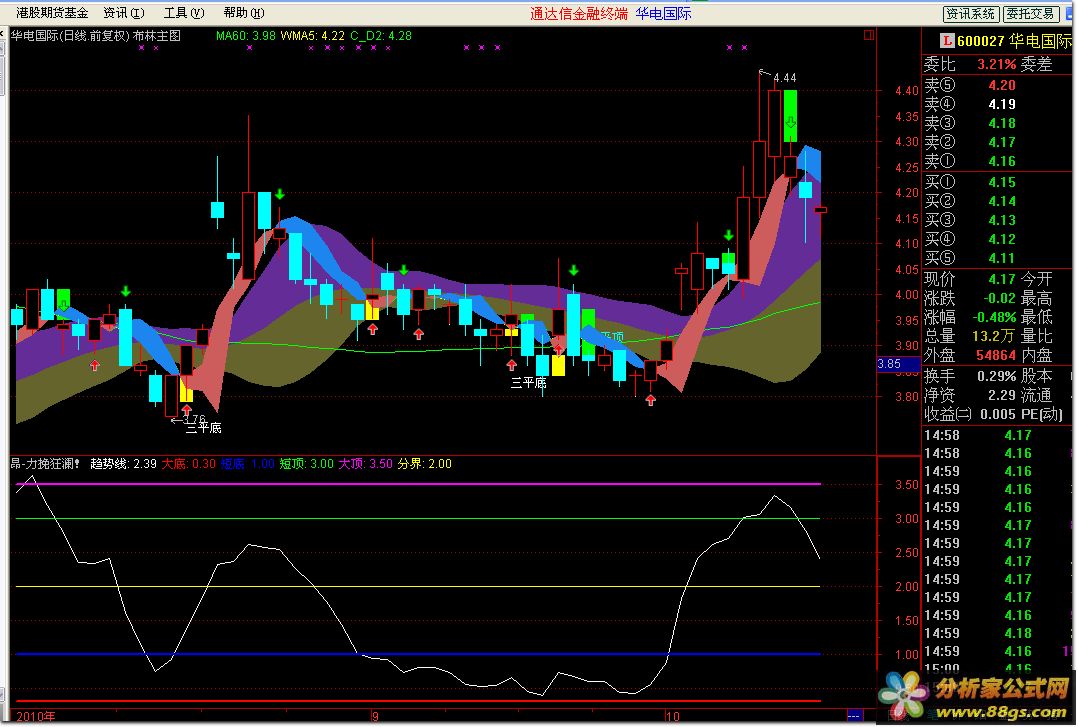Viewport: 1078px width, 727px height.
Task: Click the MA60: 3.98 indicator label
Action: [245, 35]
